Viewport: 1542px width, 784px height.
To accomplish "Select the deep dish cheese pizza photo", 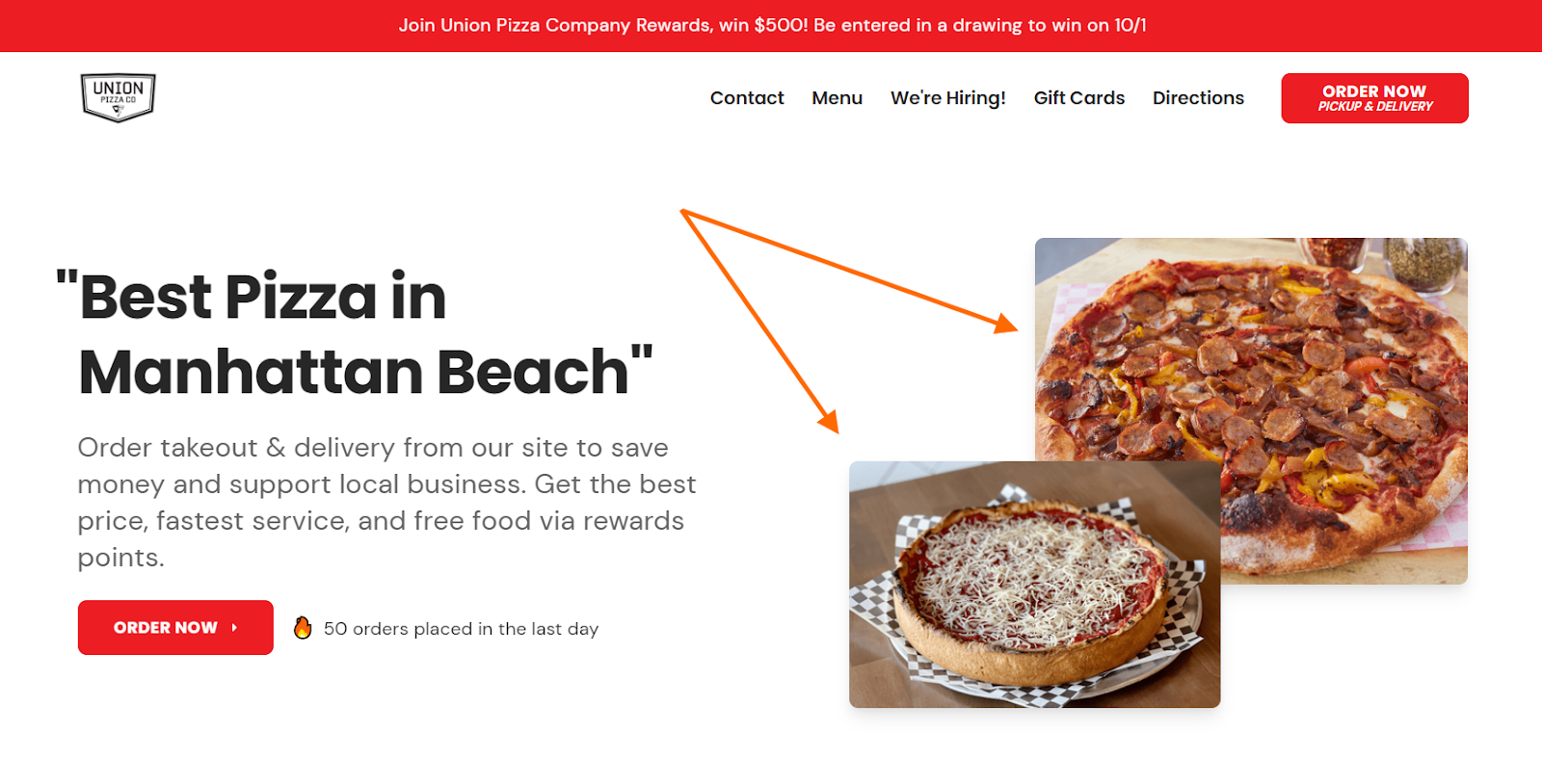I will pos(1034,585).
